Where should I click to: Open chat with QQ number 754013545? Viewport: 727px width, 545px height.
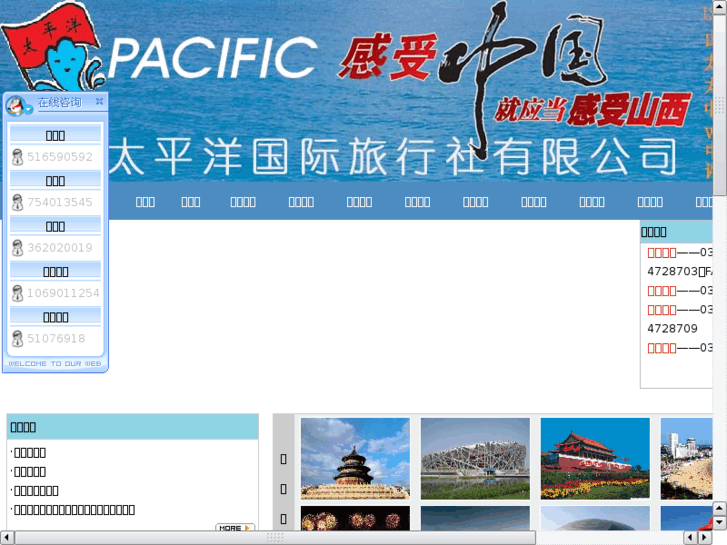click(60, 202)
